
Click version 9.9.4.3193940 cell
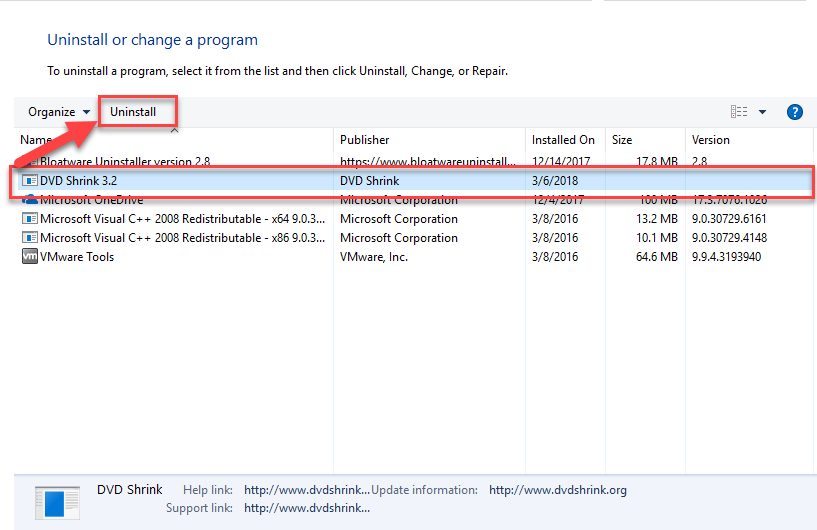[x=726, y=257]
